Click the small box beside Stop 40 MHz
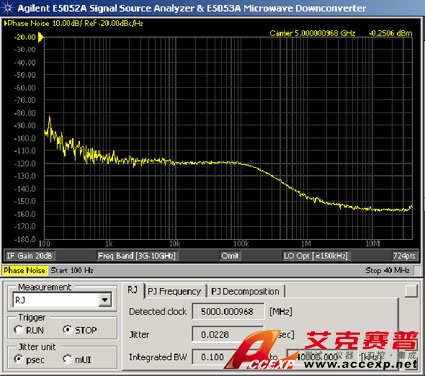The height and width of the screenshot is (376, 425). tap(418, 270)
